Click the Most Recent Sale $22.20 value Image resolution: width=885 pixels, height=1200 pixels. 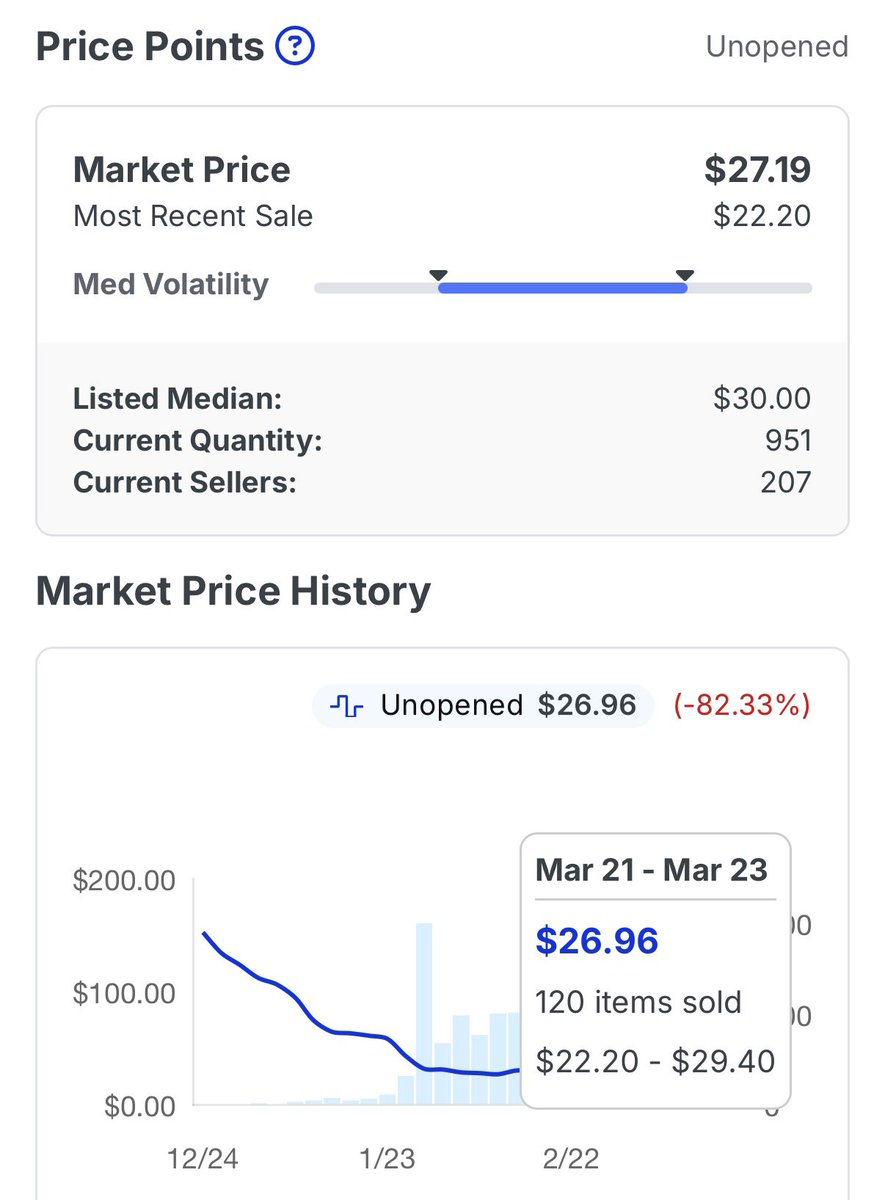(x=761, y=216)
